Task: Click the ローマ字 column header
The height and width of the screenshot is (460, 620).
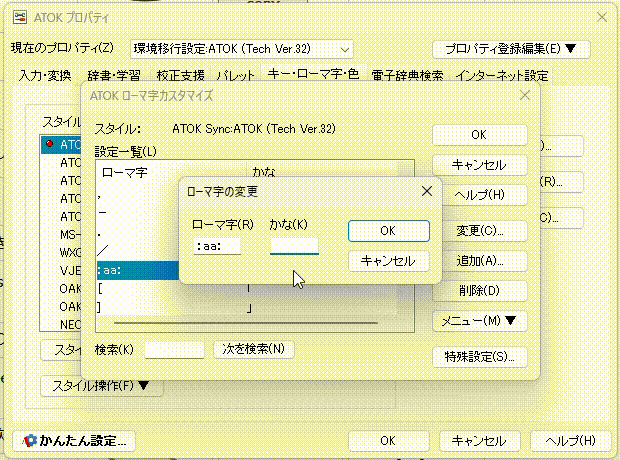Action: click(171, 172)
